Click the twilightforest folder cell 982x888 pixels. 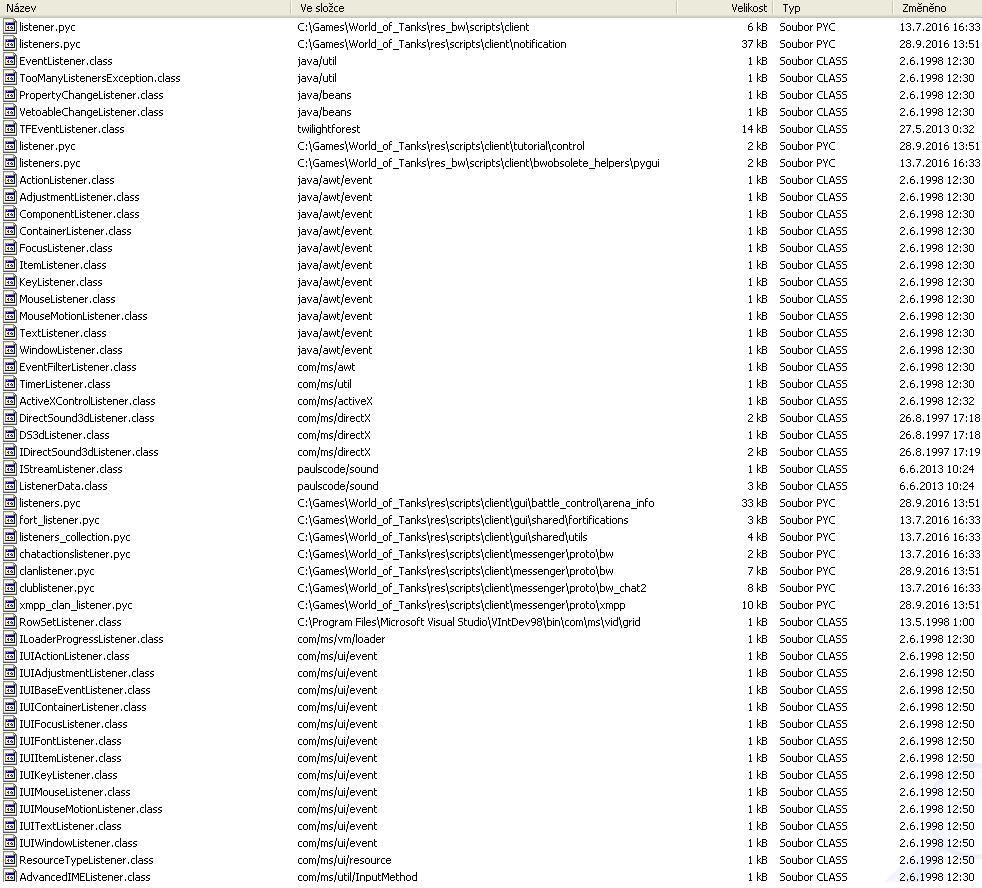pyautogui.click(x=329, y=128)
